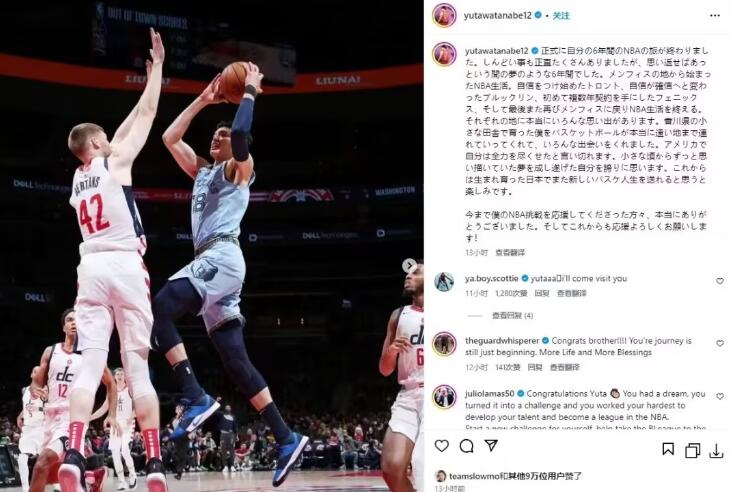Reply to ya.boy.scottie's comment

tap(542, 293)
